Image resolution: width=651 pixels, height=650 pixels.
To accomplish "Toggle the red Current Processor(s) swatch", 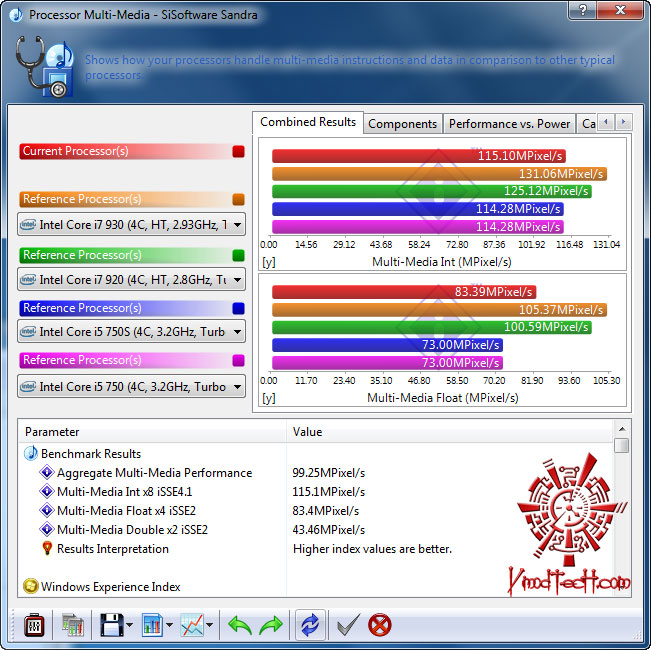I will click(x=238, y=152).
